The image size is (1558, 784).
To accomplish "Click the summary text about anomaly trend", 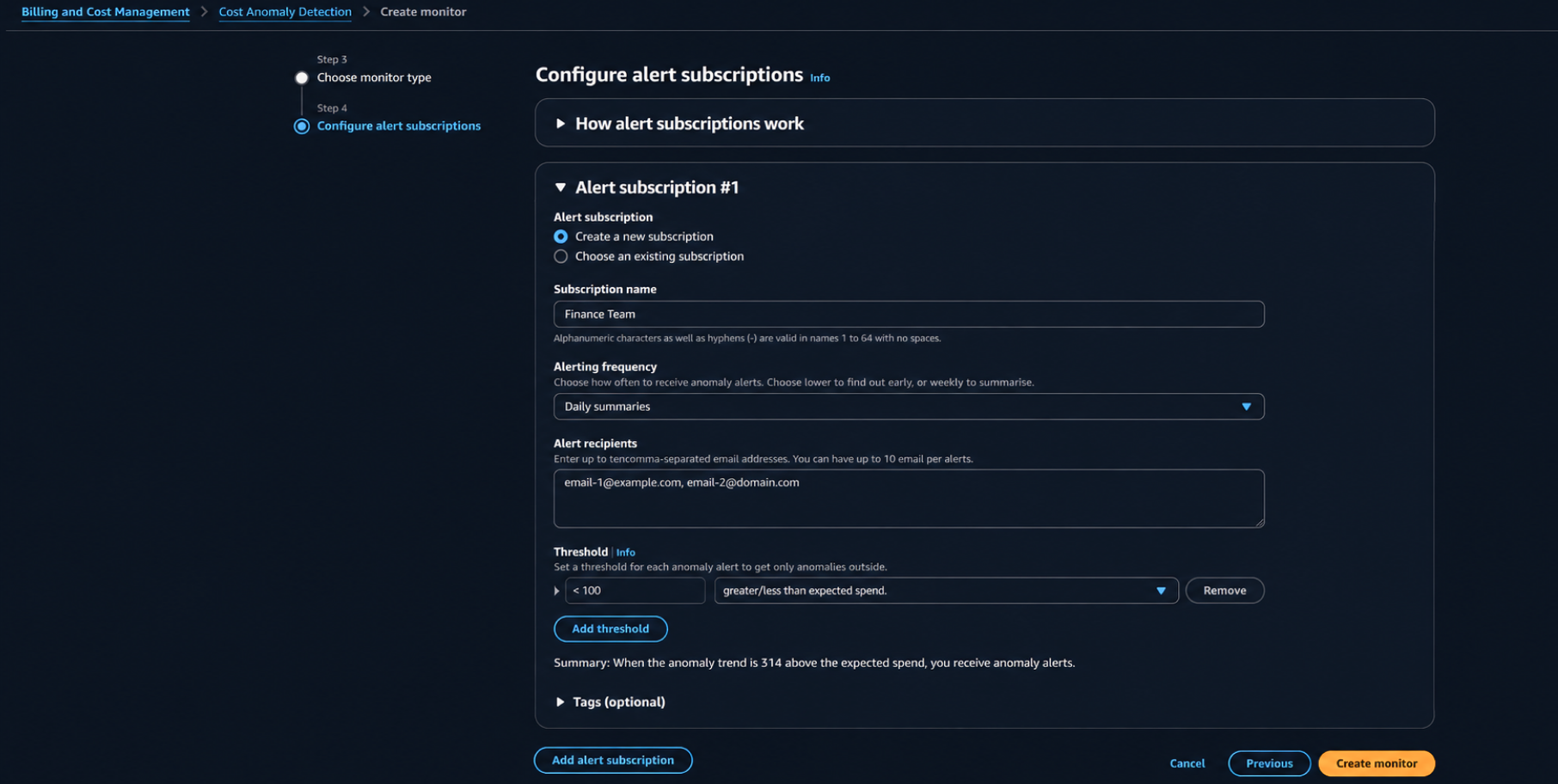I will [x=814, y=663].
